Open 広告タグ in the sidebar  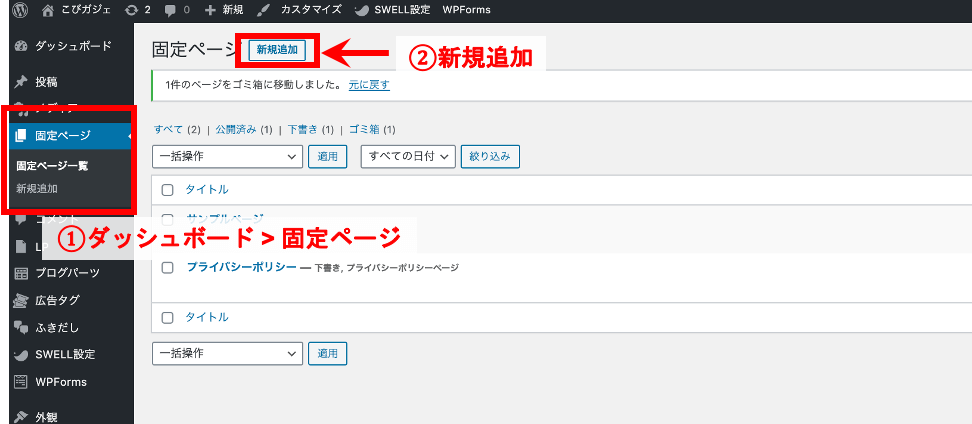coord(57,300)
